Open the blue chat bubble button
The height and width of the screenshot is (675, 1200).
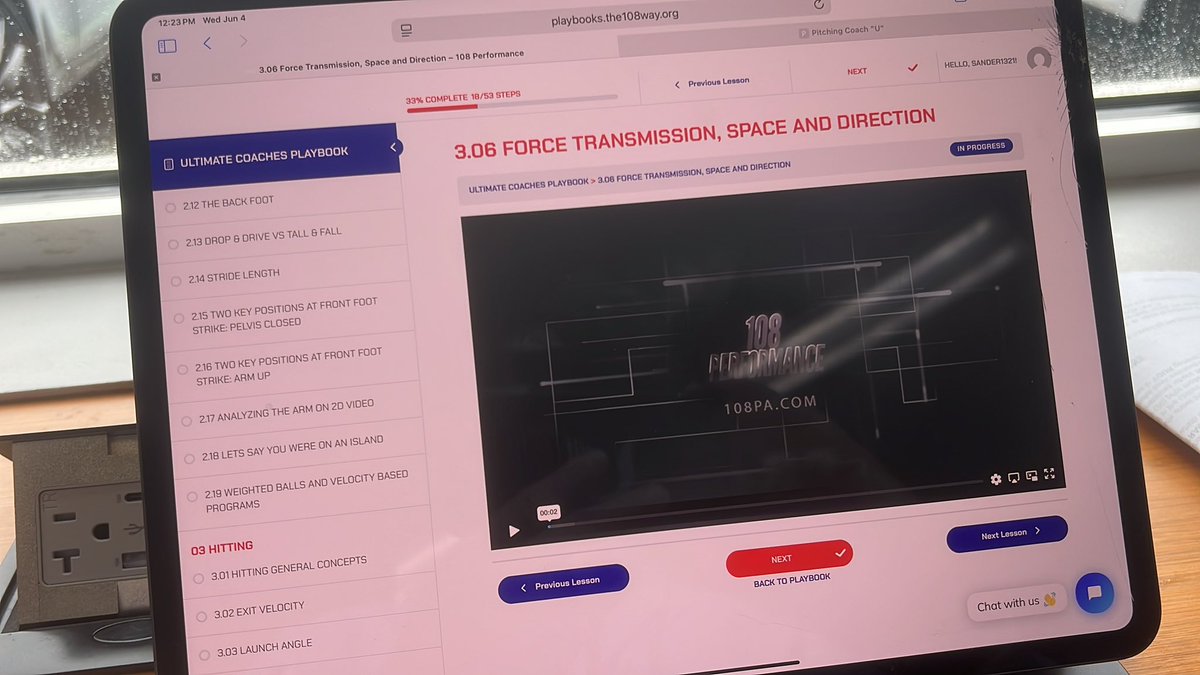[x=1094, y=593]
